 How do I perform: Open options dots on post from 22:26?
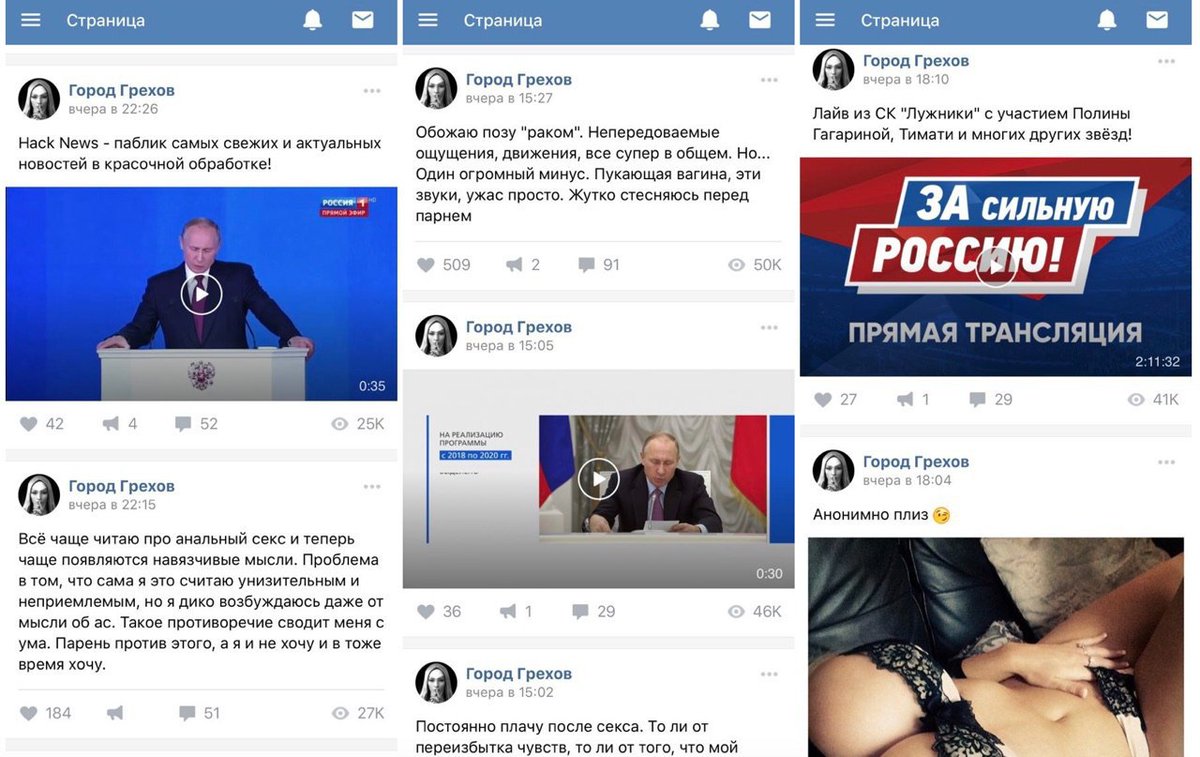372,91
